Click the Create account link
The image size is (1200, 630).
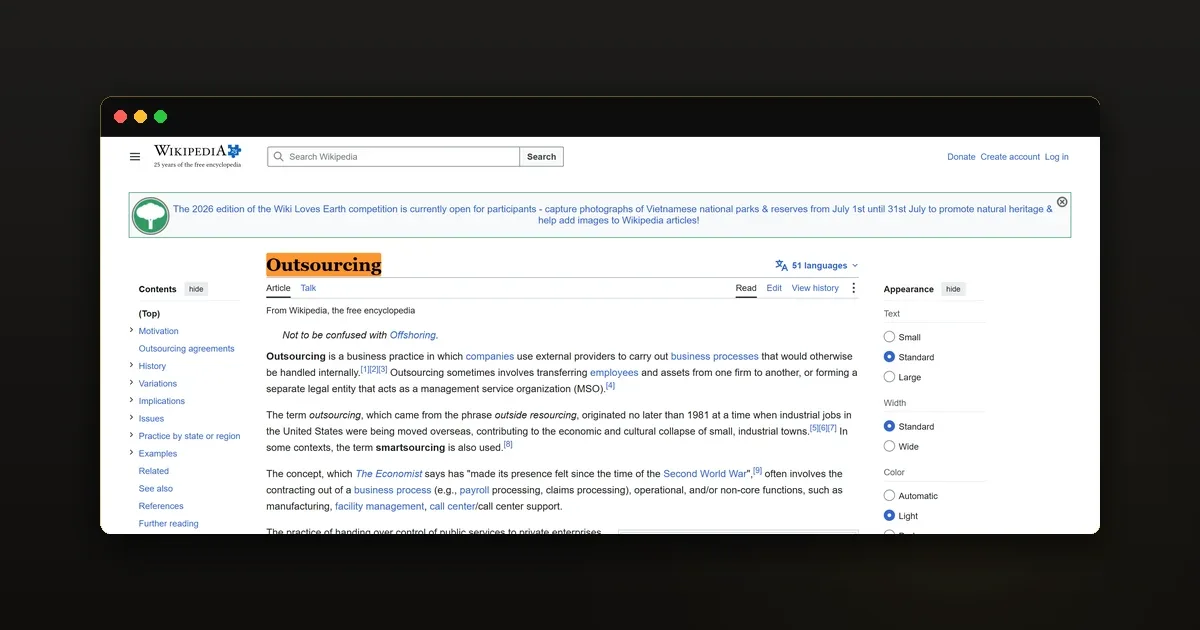[x=1010, y=157]
